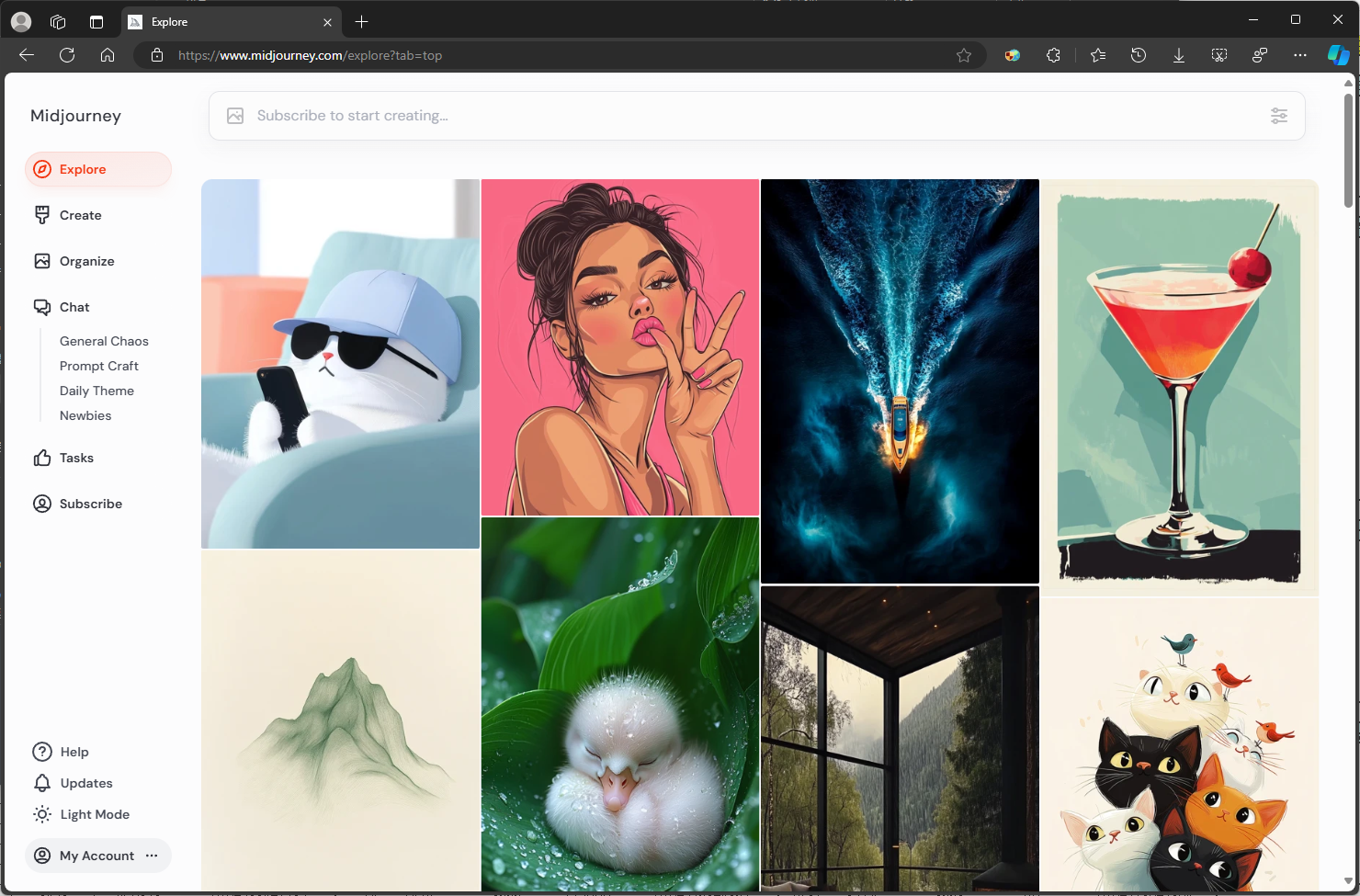1360x896 pixels.
Task: Add this page to favorites star
Action: pyautogui.click(x=963, y=55)
